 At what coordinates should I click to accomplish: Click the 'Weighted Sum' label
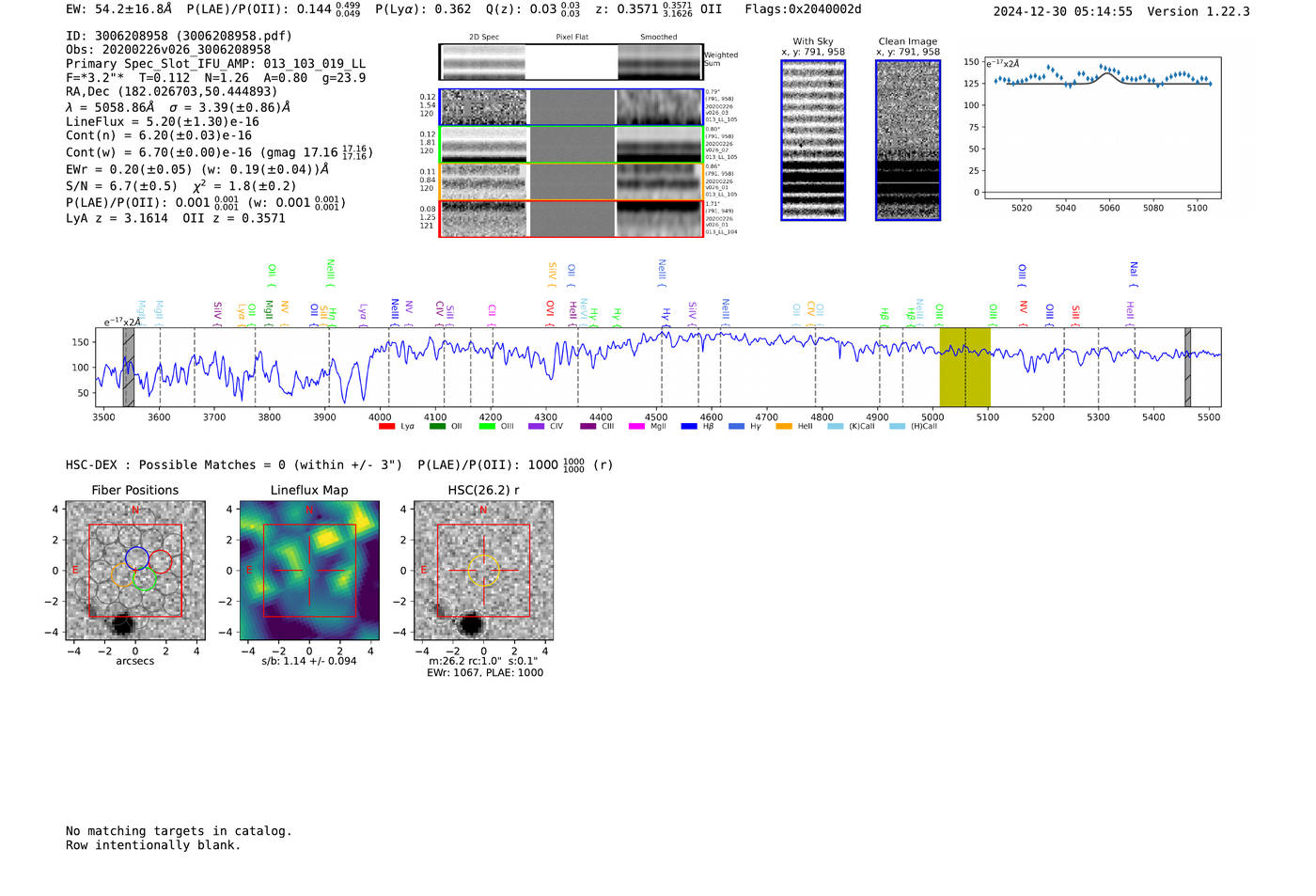[x=721, y=59]
